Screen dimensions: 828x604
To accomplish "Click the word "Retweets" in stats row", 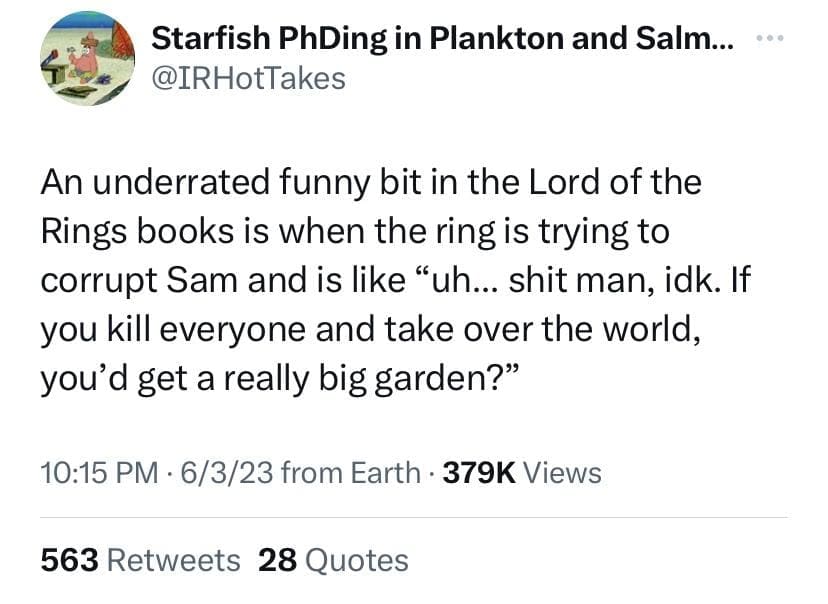I will pos(173,560).
